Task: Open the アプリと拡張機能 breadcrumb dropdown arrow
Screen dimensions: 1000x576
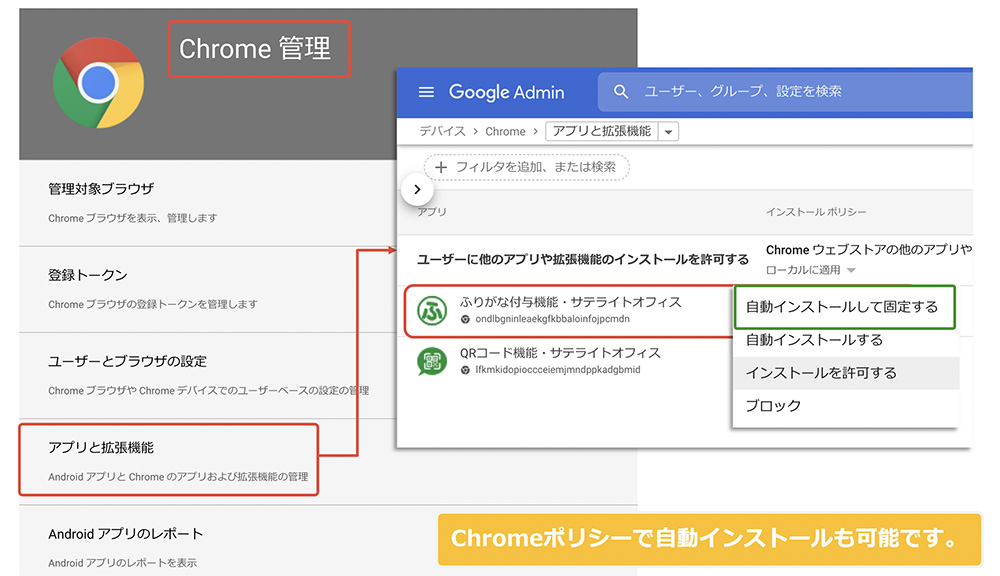Action: point(668,131)
